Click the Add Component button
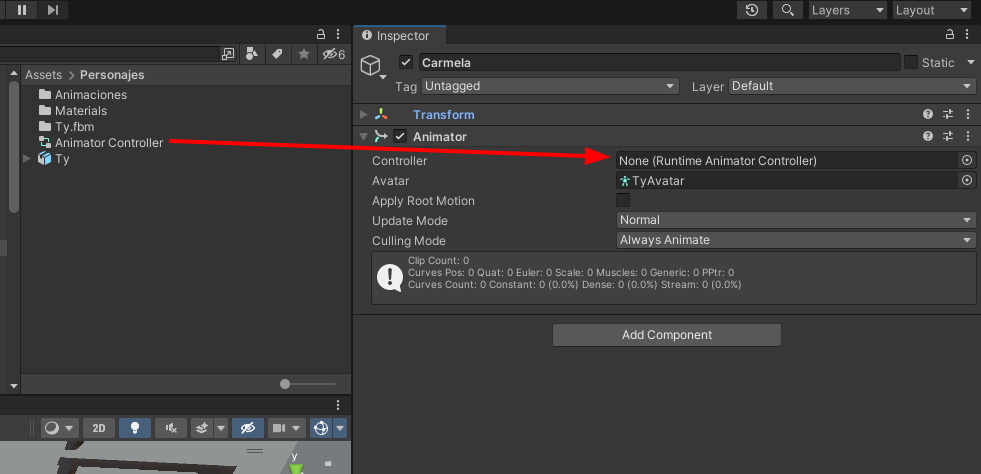This screenshot has height=474, width=981. pos(666,335)
